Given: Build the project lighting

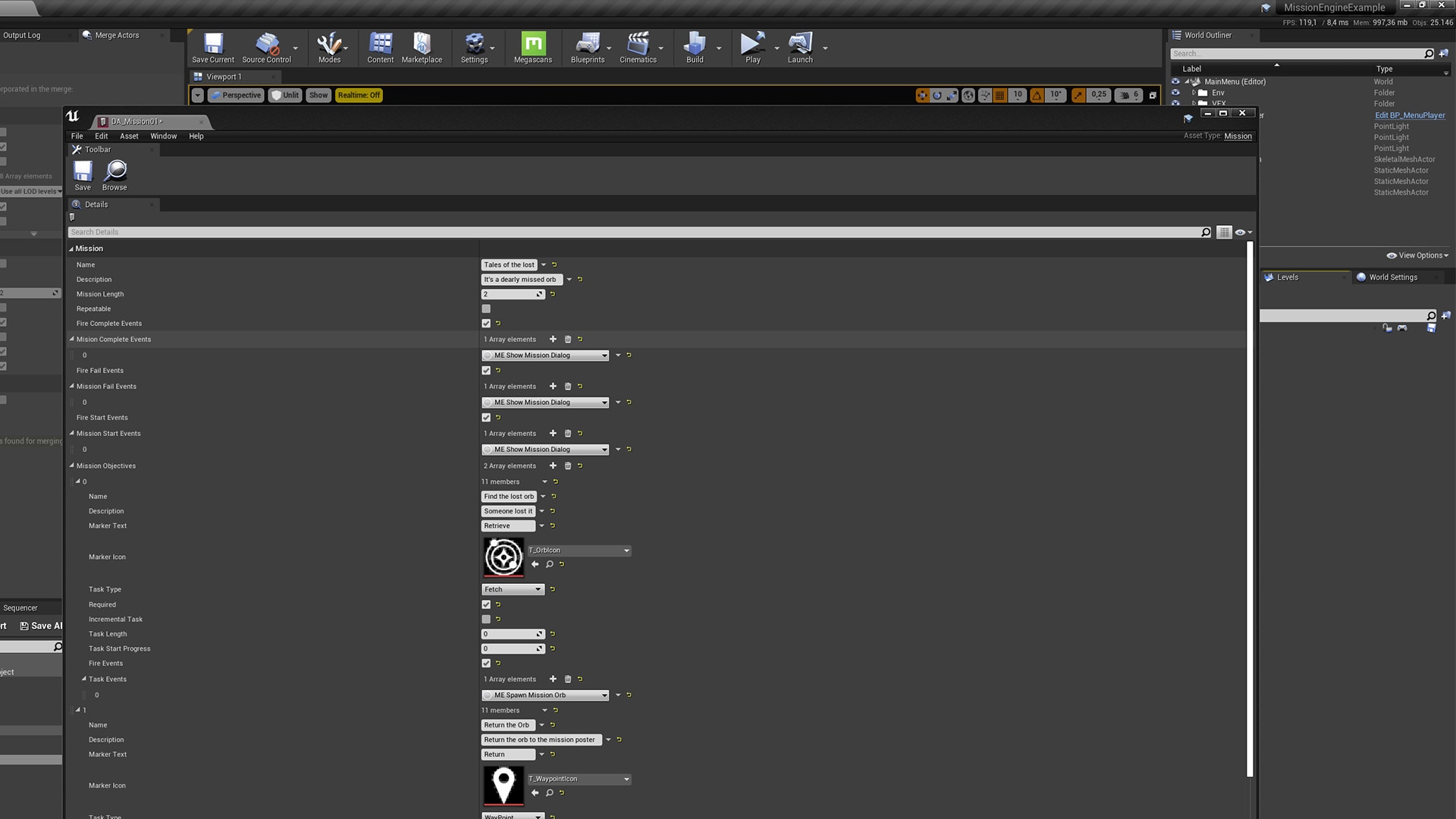Looking at the screenshot, I should tap(694, 47).
